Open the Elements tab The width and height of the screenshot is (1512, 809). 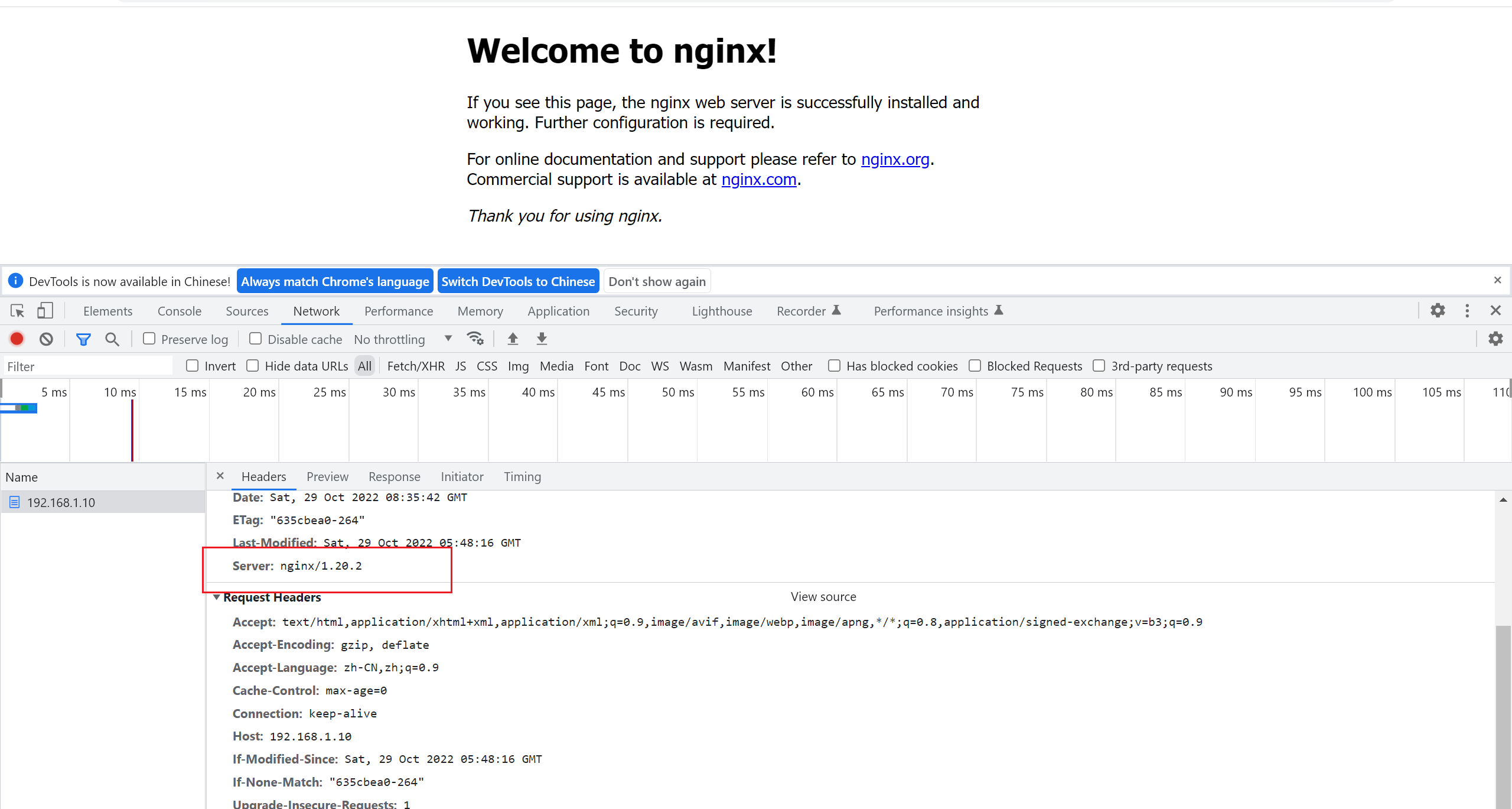coord(107,311)
